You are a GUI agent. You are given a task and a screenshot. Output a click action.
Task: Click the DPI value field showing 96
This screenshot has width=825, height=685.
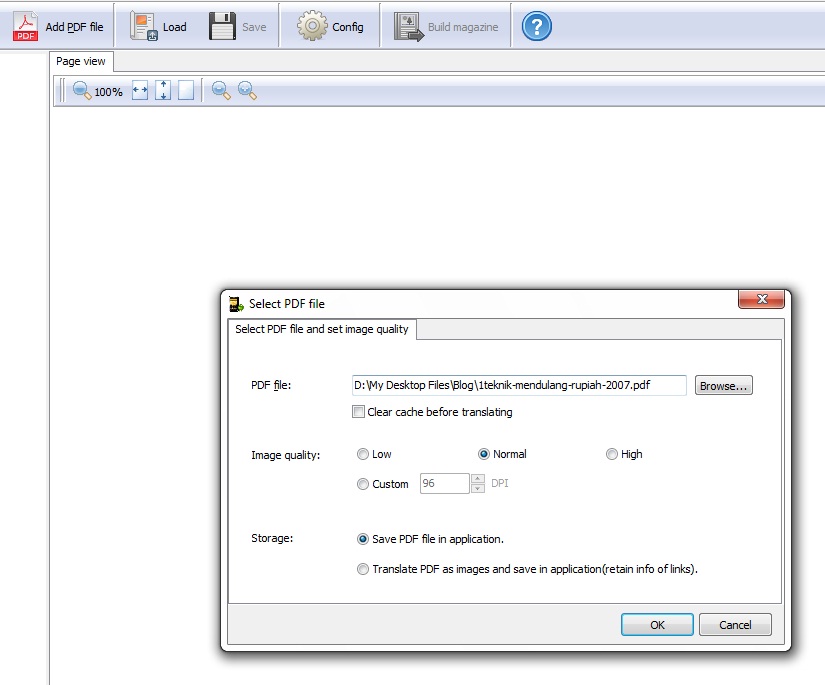click(444, 483)
